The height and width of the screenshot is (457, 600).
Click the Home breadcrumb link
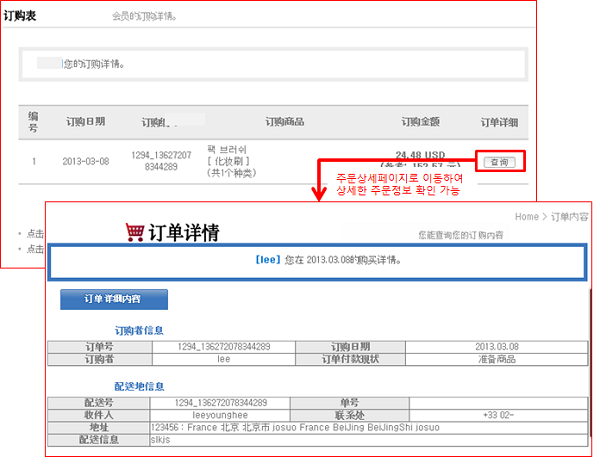pyautogui.click(x=527, y=217)
